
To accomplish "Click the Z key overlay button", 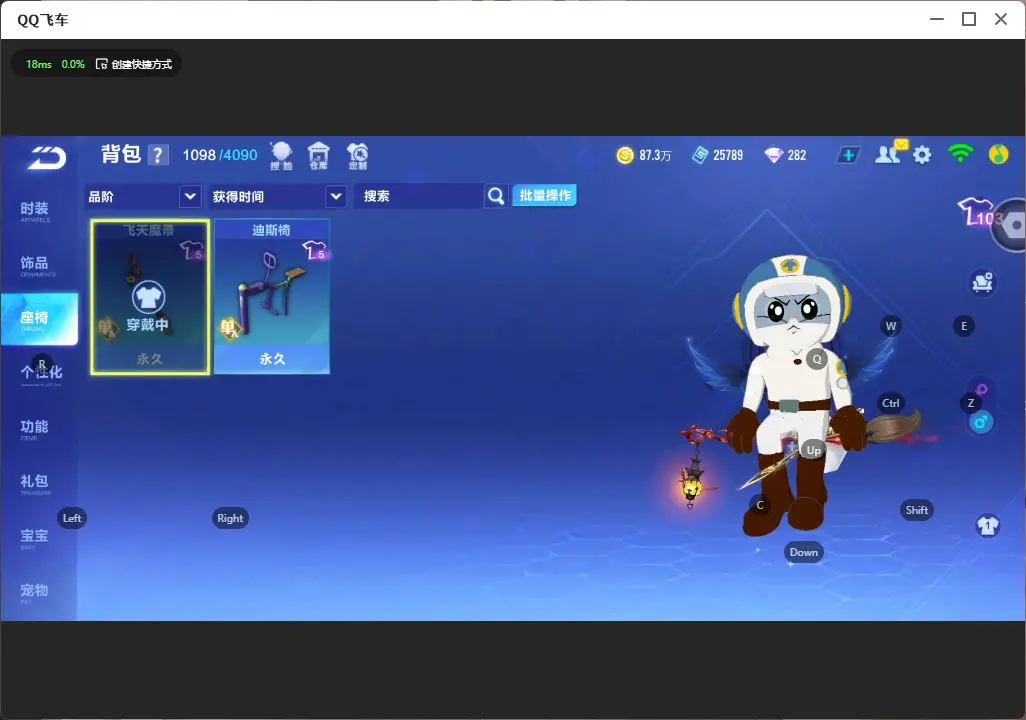I will [971, 403].
